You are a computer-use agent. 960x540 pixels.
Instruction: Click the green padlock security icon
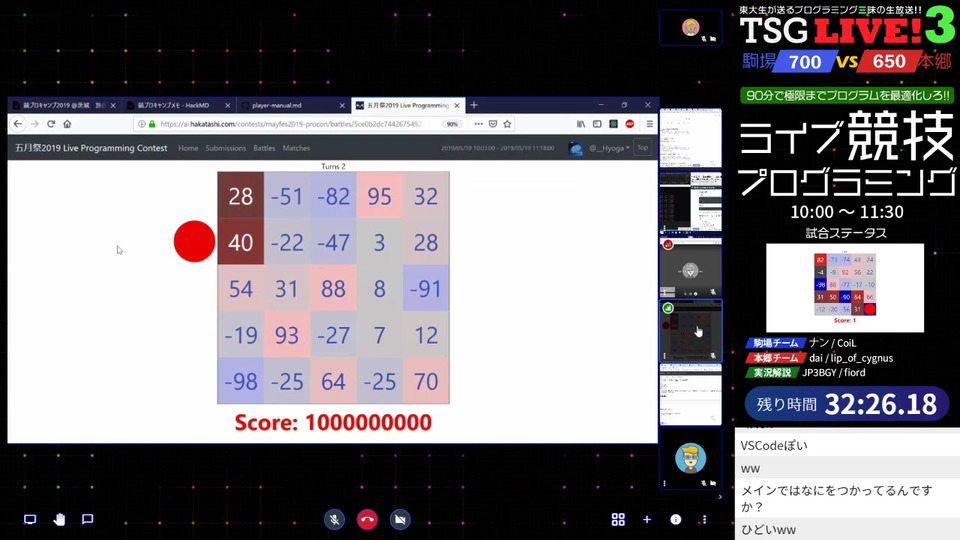coord(152,124)
